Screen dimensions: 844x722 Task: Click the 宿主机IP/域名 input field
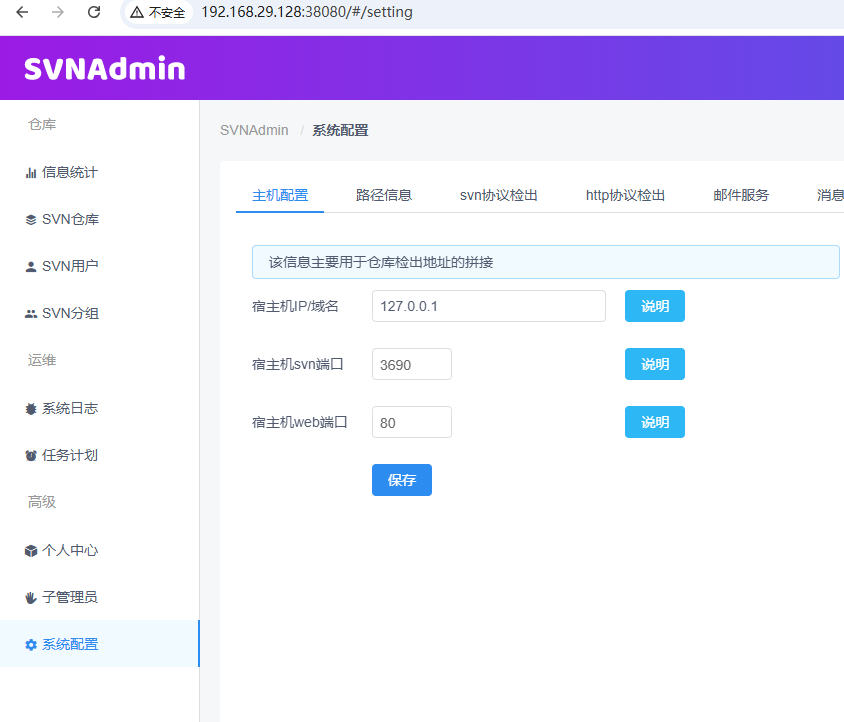click(x=489, y=306)
